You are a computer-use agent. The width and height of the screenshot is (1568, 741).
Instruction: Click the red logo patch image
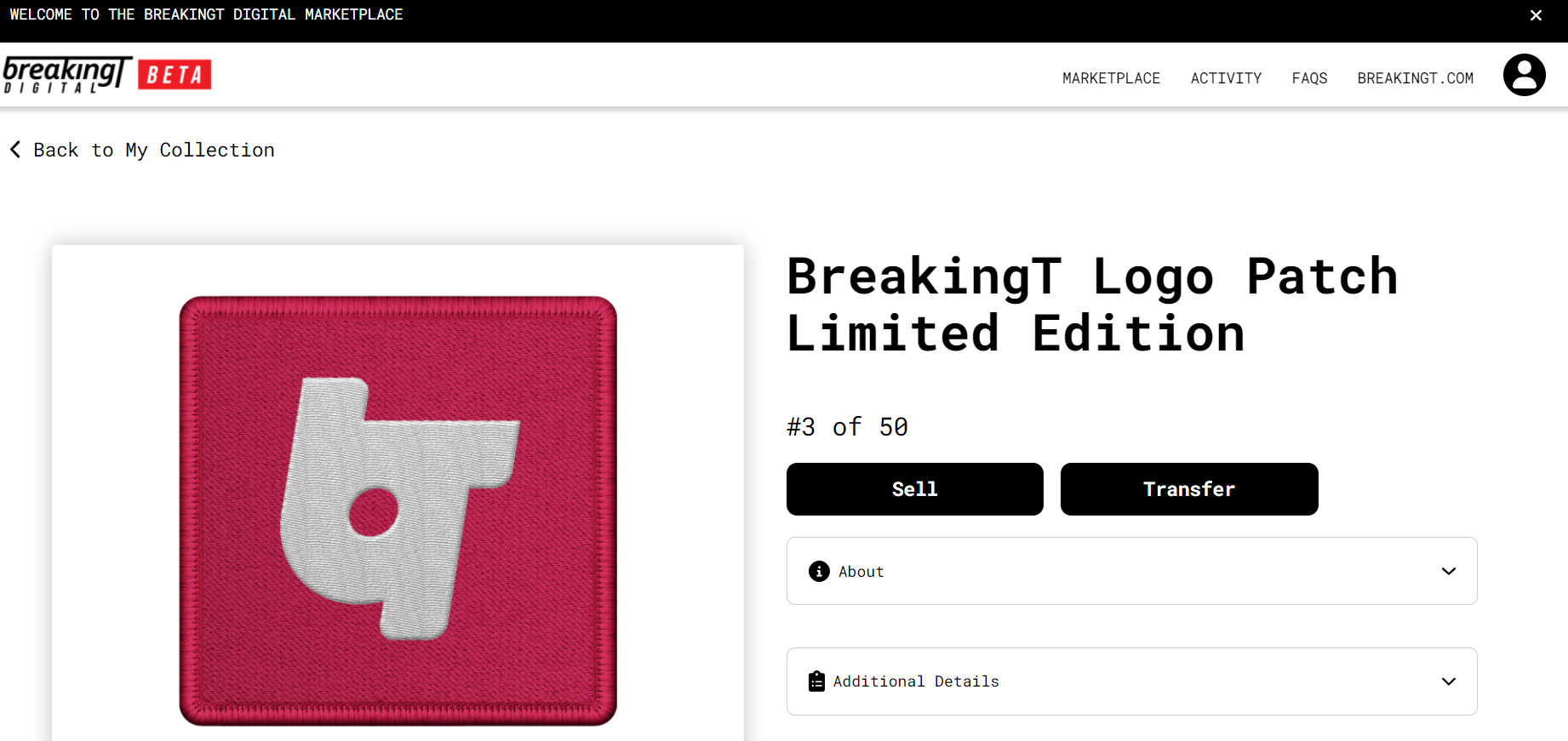click(398, 510)
